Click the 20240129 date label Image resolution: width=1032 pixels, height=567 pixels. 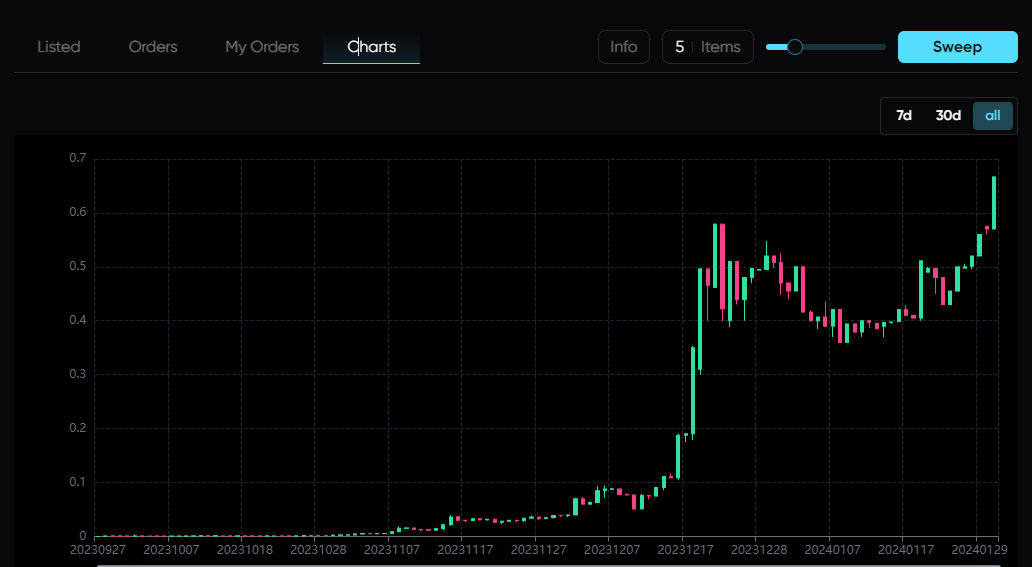[979, 549]
